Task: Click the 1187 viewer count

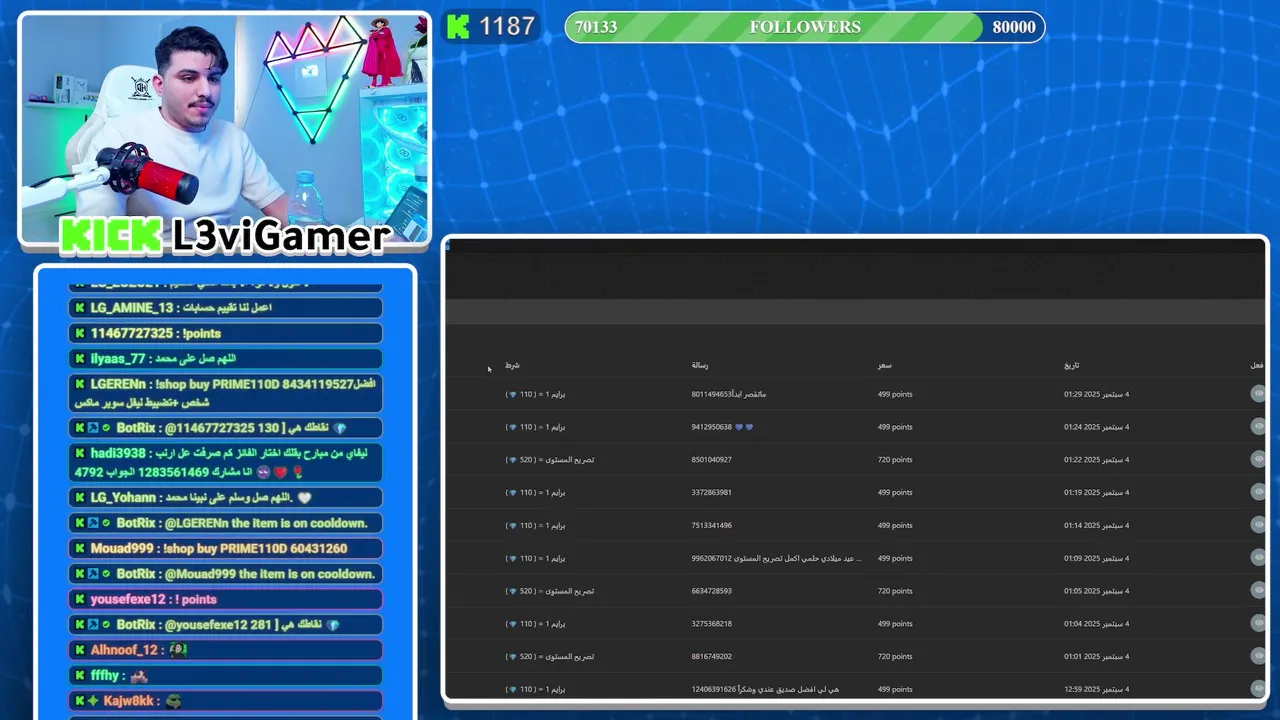Action: click(507, 27)
